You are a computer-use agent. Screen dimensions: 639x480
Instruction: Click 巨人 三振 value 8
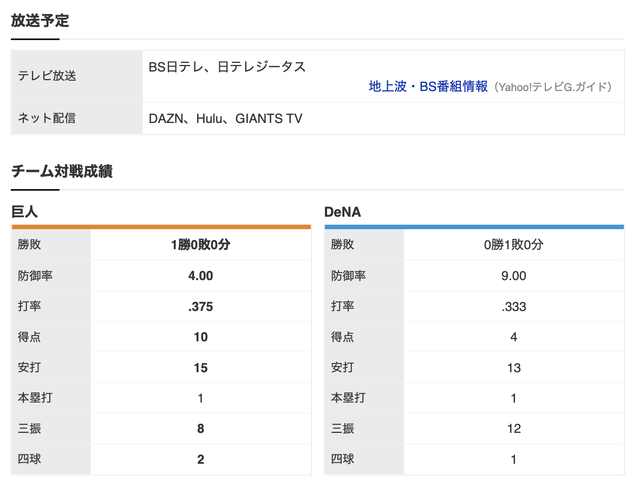[201, 429]
